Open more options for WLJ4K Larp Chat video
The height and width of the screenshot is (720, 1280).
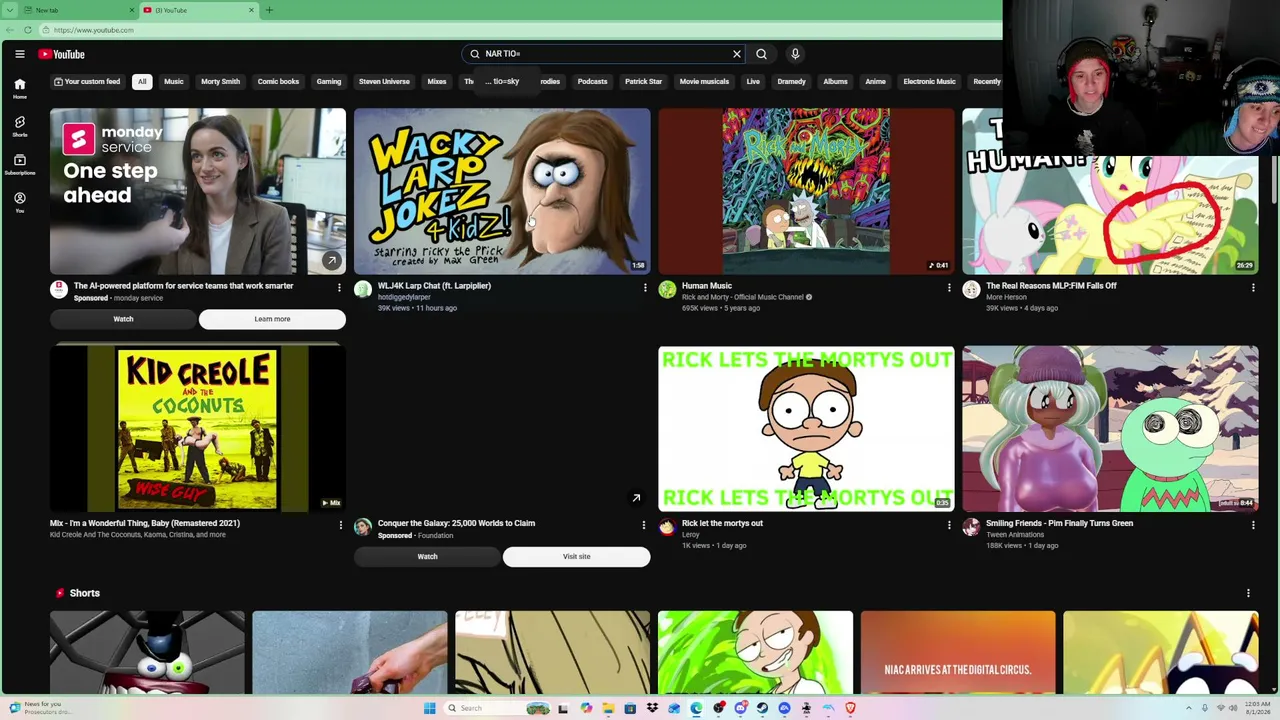point(645,288)
